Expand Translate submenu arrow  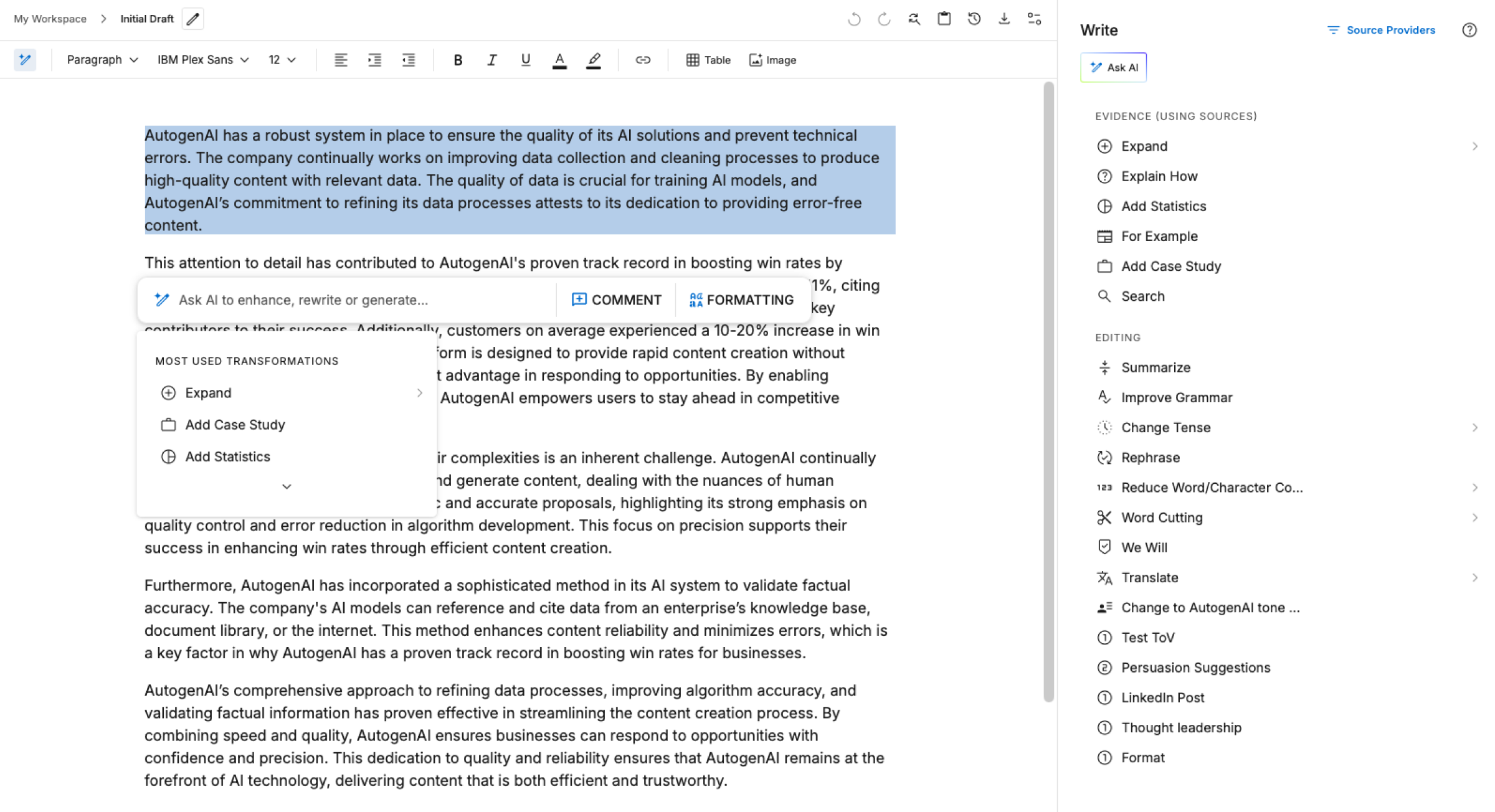[x=1474, y=578]
